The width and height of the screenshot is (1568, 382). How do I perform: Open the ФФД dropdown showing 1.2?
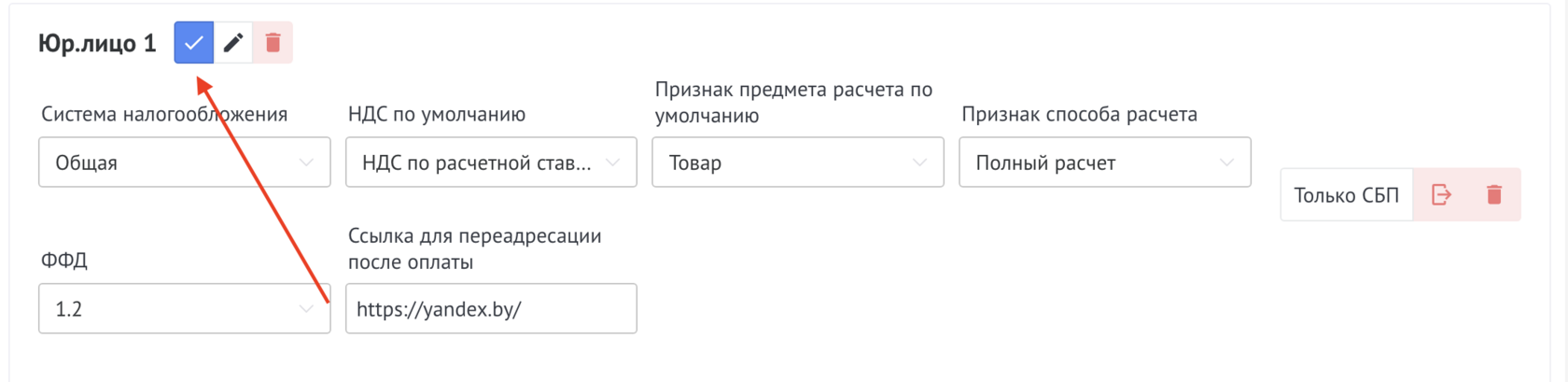pyautogui.click(x=184, y=308)
